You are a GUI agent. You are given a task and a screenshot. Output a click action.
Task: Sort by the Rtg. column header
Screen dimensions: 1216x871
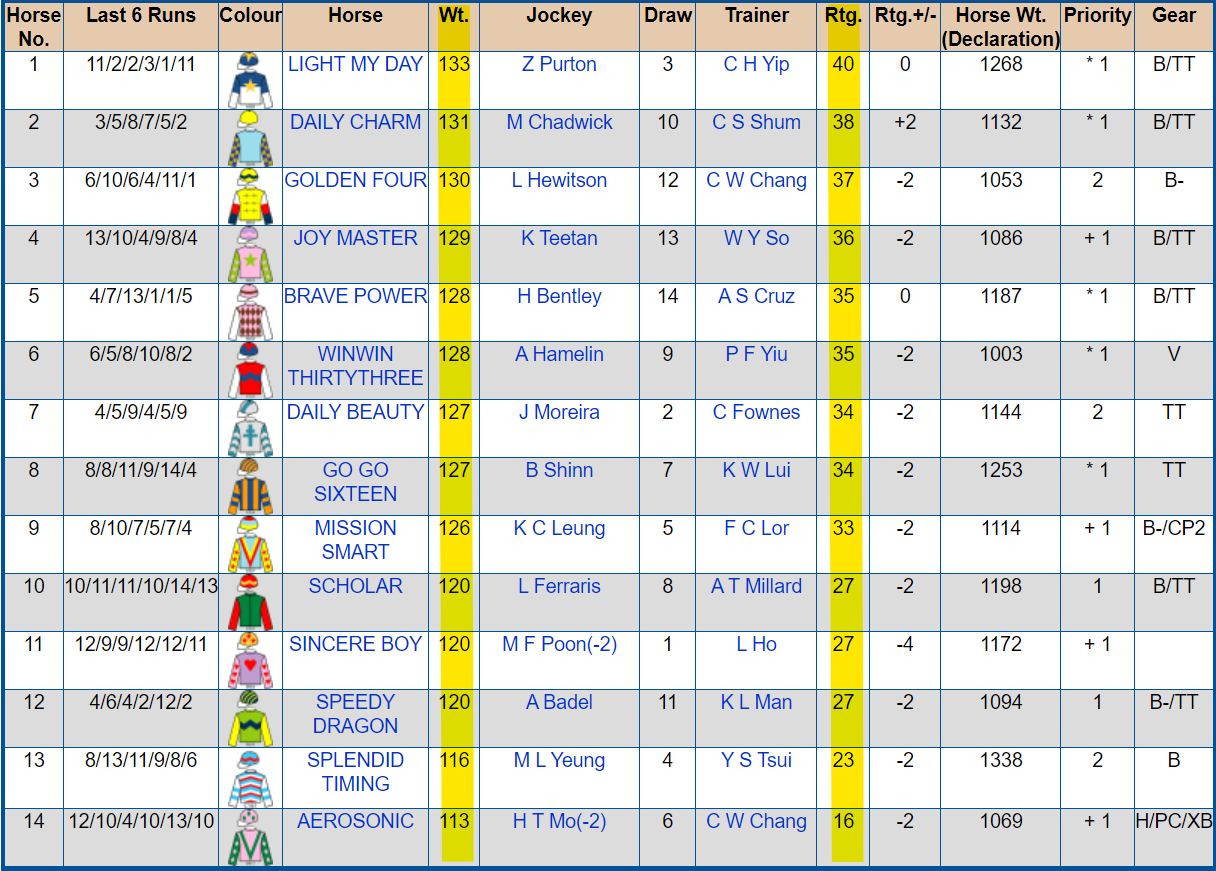click(843, 16)
